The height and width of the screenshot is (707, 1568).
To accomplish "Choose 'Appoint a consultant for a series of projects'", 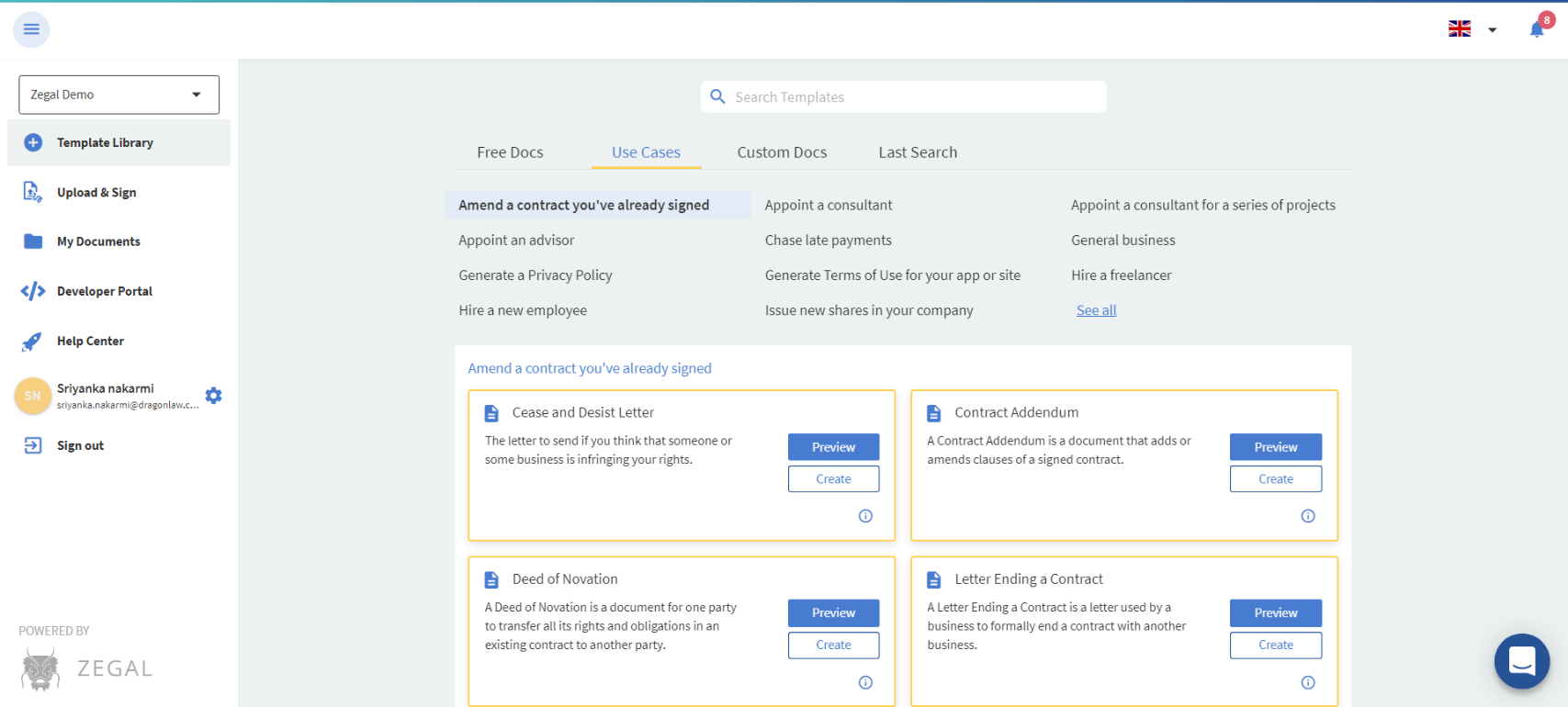I will [x=1202, y=205].
